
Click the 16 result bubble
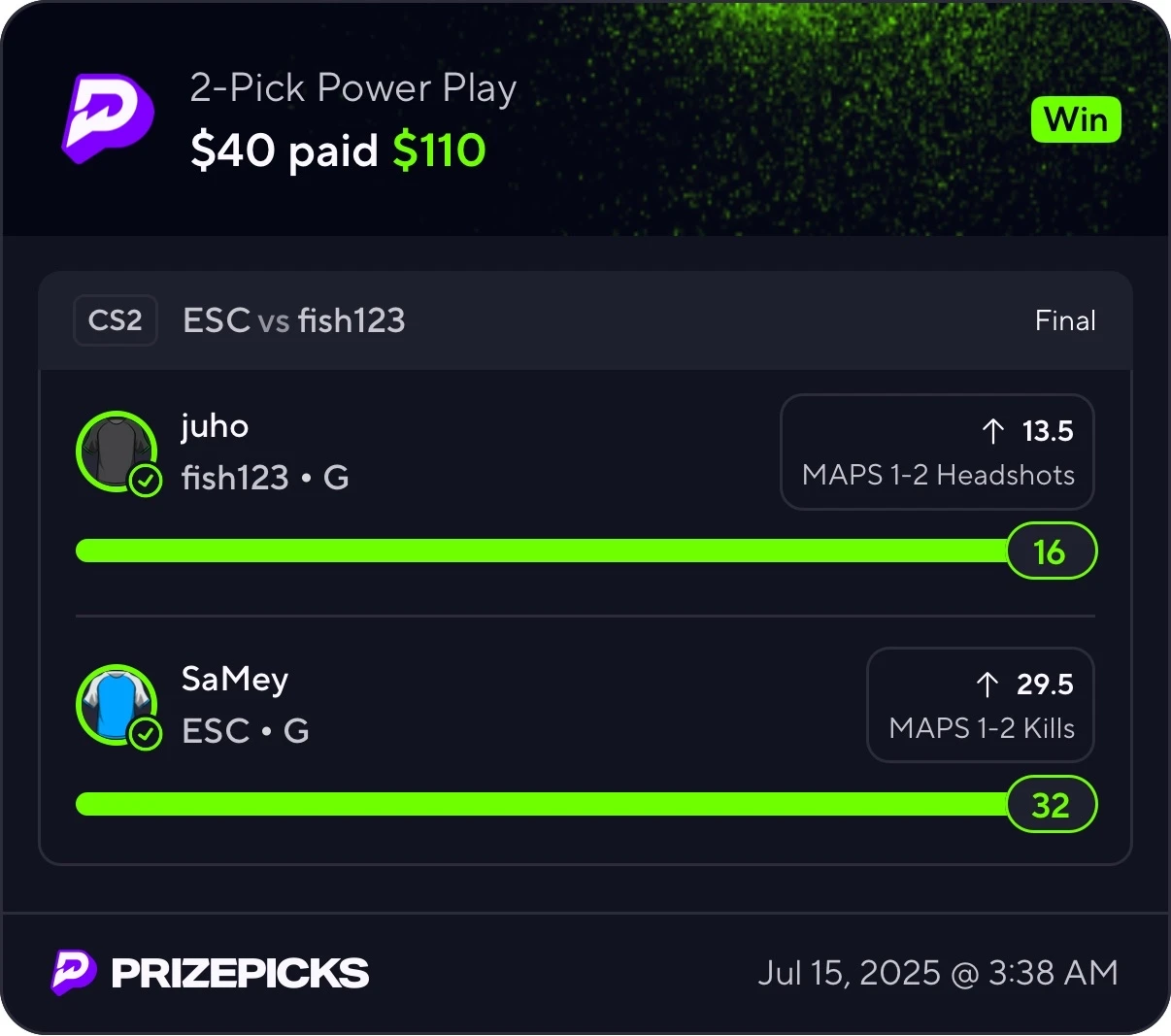[x=1051, y=551]
